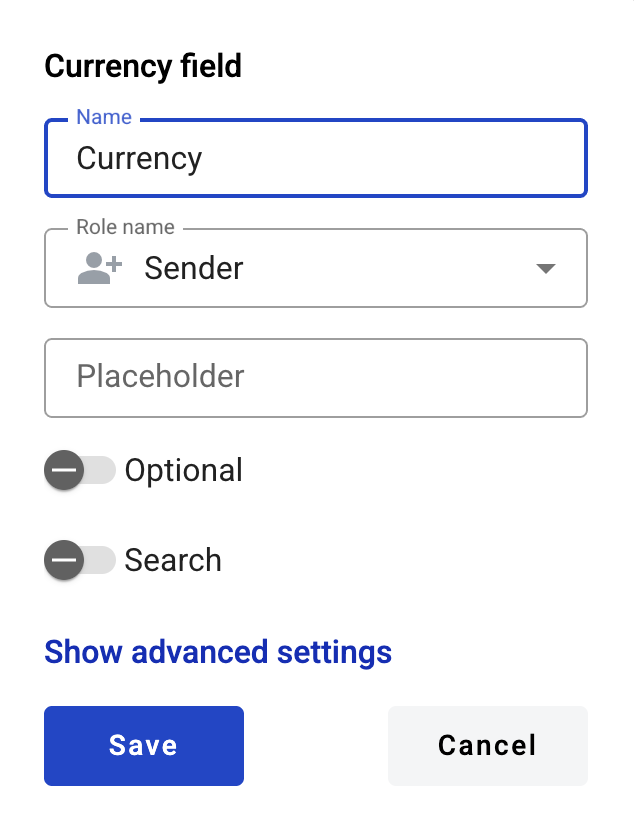The height and width of the screenshot is (830, 634).
Task: Click the Name label on the field border
Action: click(104, 117)
